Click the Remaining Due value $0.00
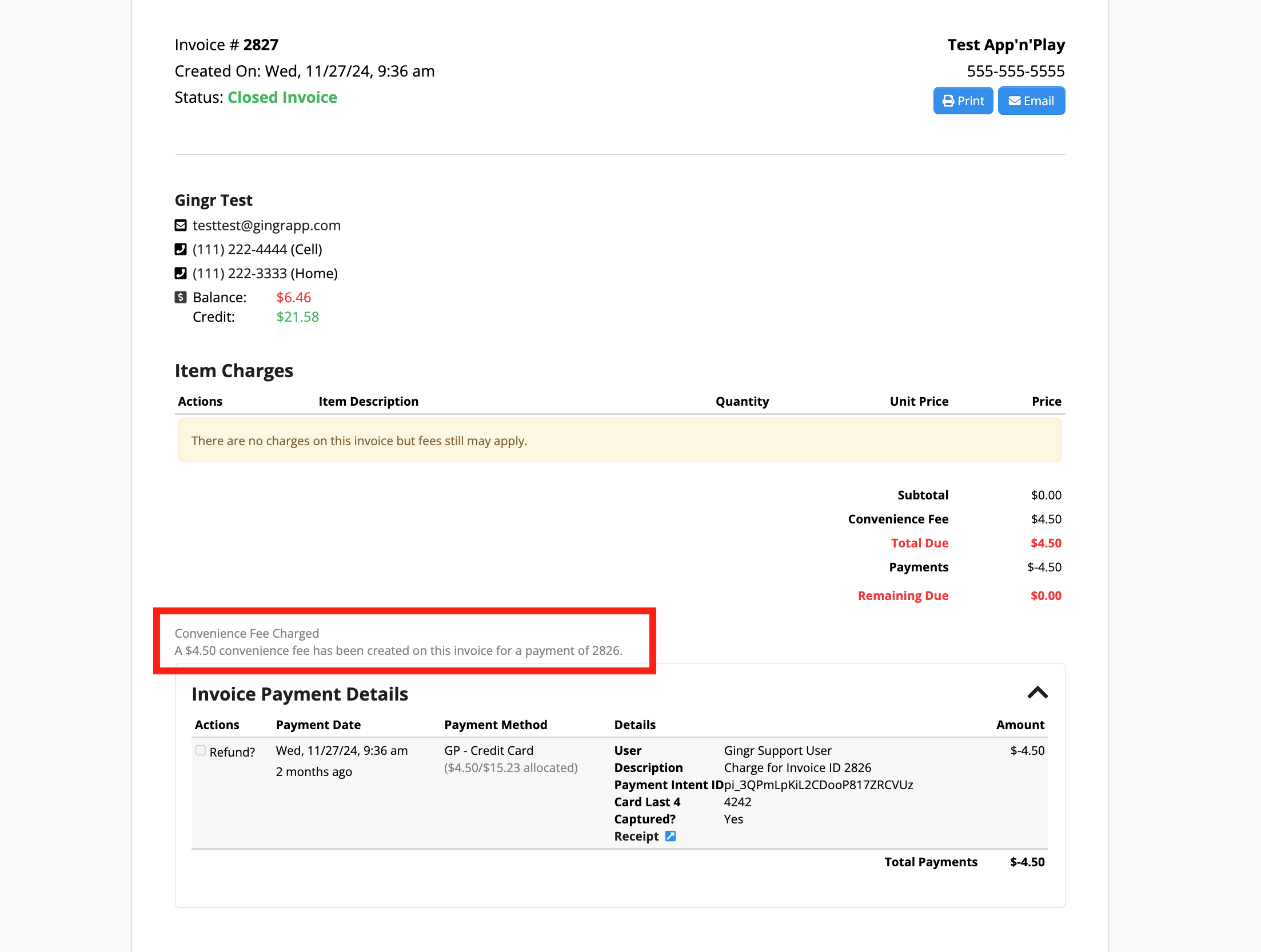Image resolution: width=1261 pixels, height=952 pixels. pos(1046,595)
